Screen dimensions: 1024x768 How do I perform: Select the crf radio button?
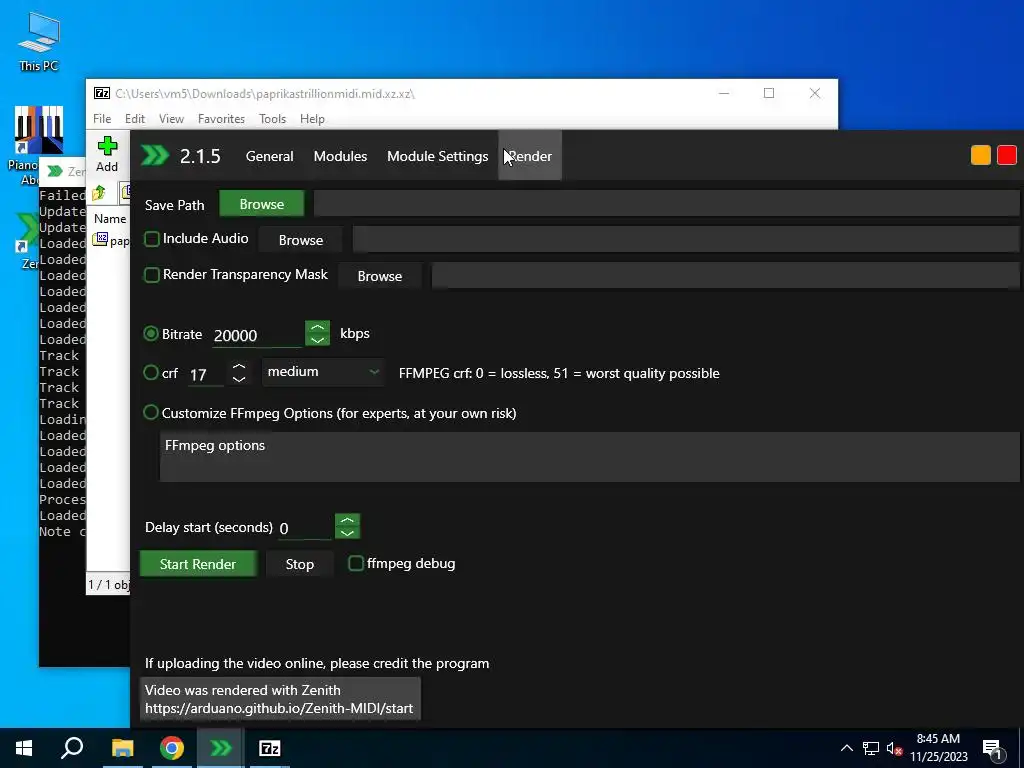point(151,372)
